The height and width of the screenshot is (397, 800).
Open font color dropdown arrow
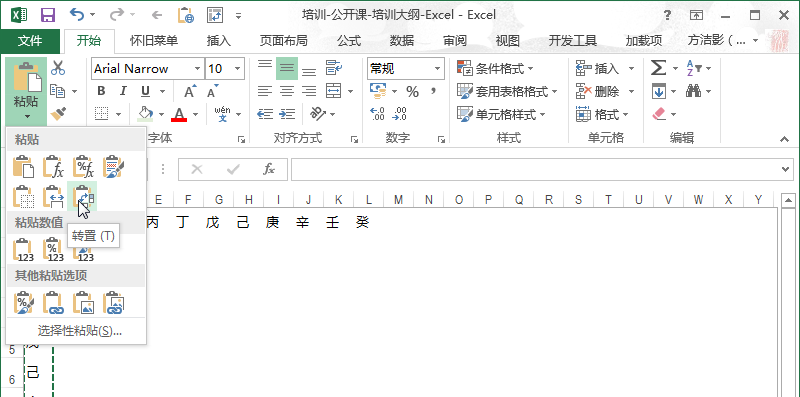[x=195, y=114]
